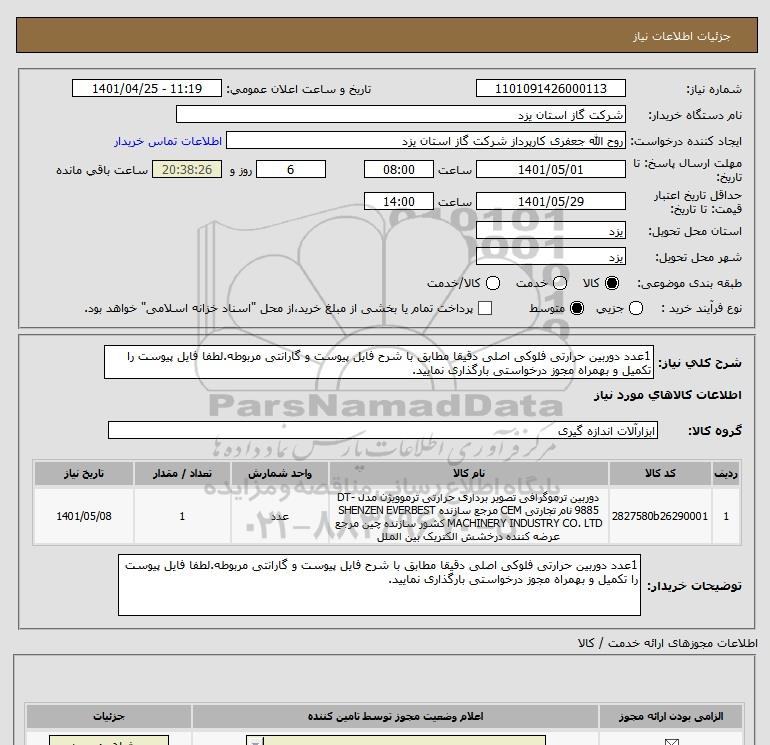
Task: Choose the جزیی purchase type radio
Action: pyautogui.click(x=636, y=308)
